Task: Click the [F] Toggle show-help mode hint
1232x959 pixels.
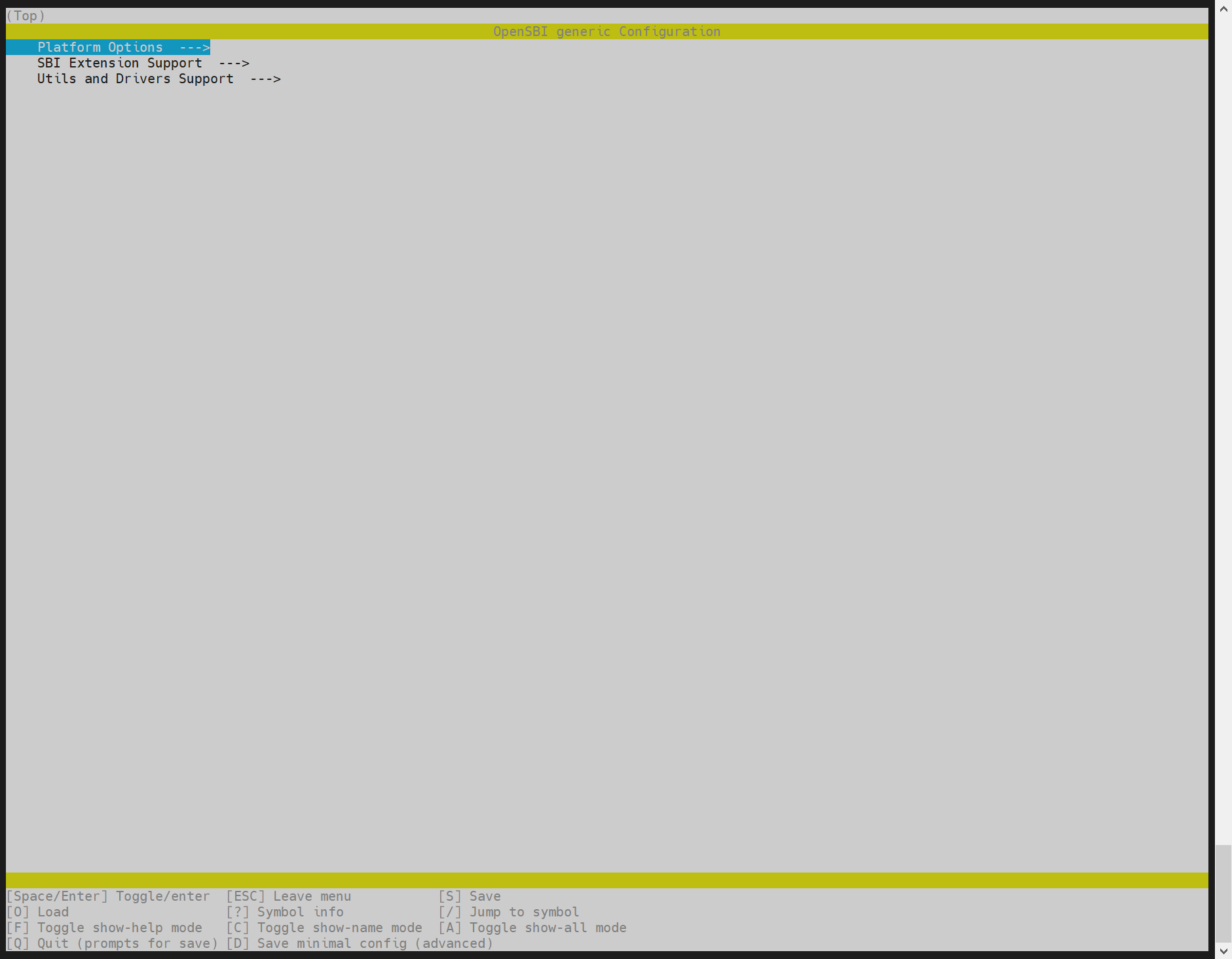Action: tap(104, 928)
